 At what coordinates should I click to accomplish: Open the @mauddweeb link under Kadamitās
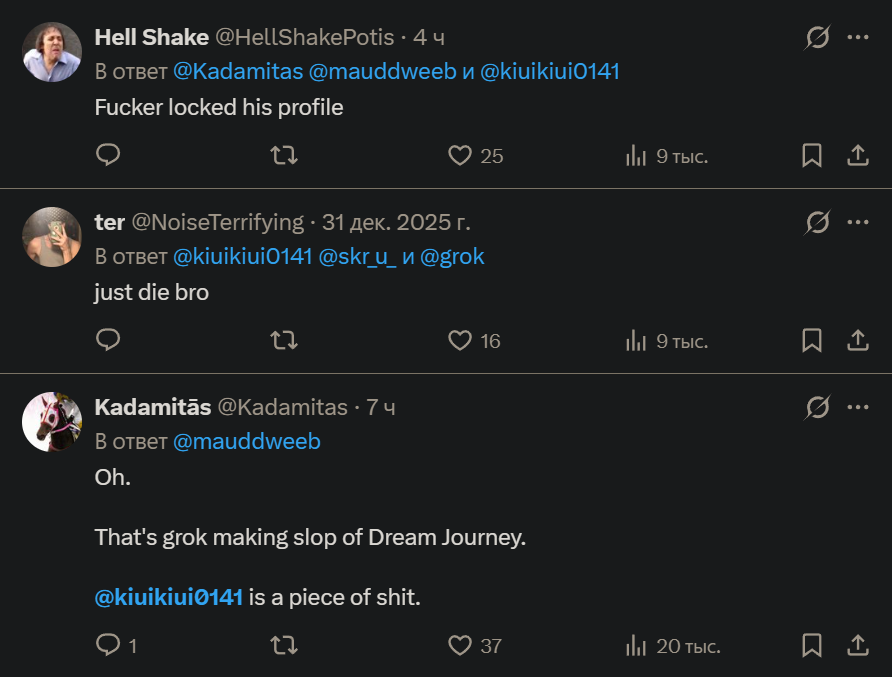[x=247, y=441]
